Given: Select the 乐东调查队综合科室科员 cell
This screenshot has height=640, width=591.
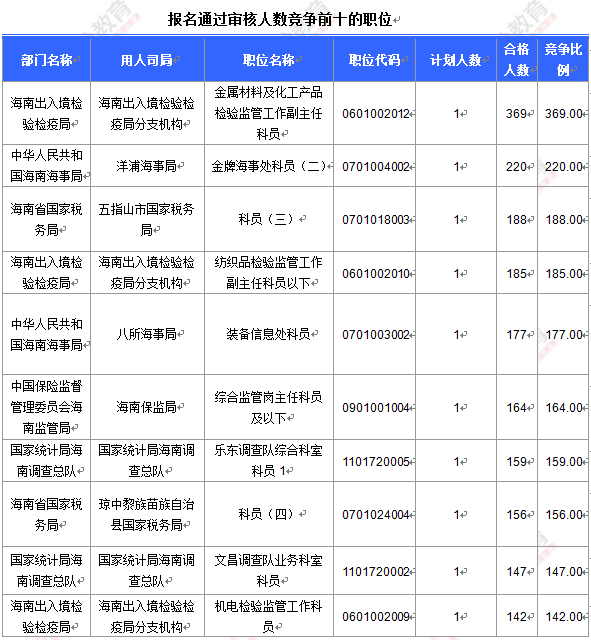Looking at the screenshot, I should 269,460.
